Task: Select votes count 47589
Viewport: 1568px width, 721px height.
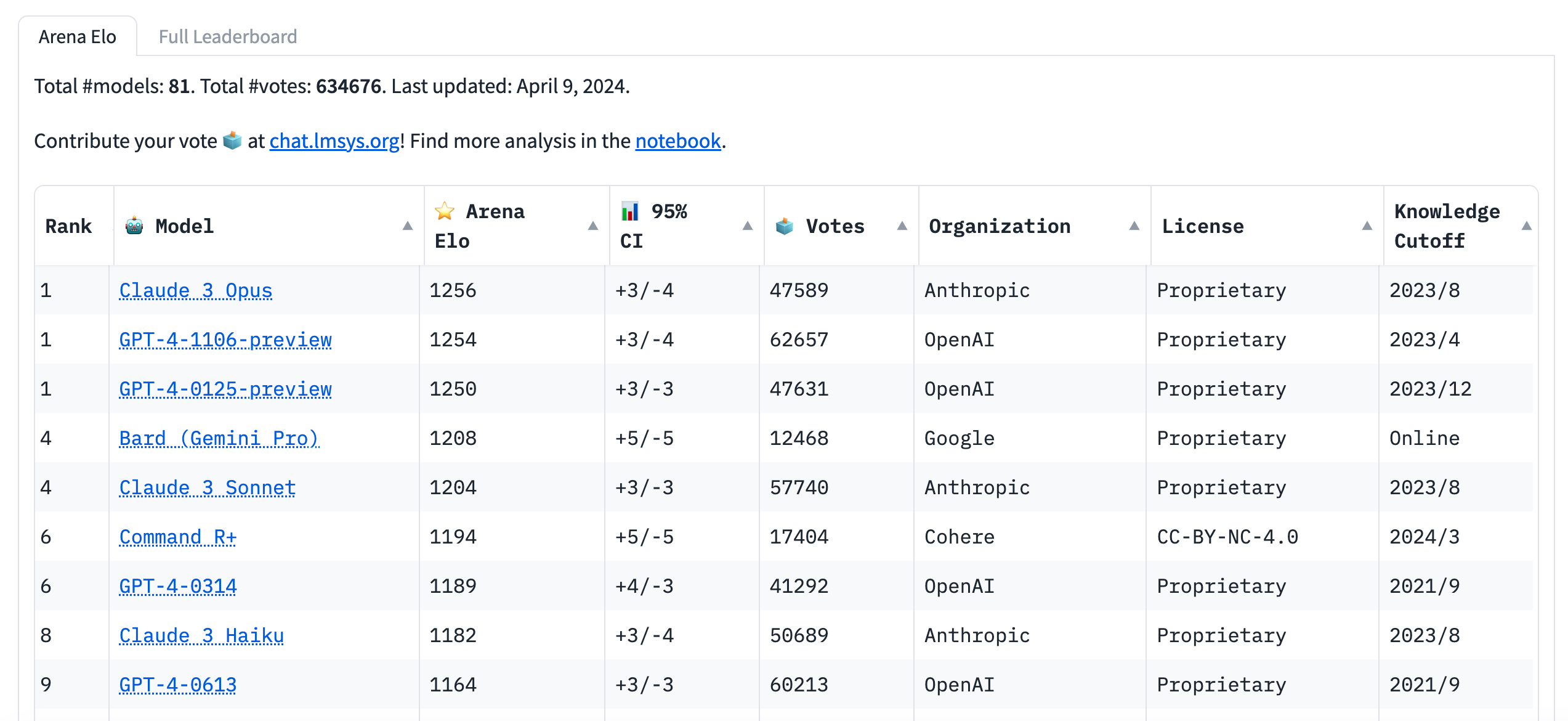Action: 799,290
